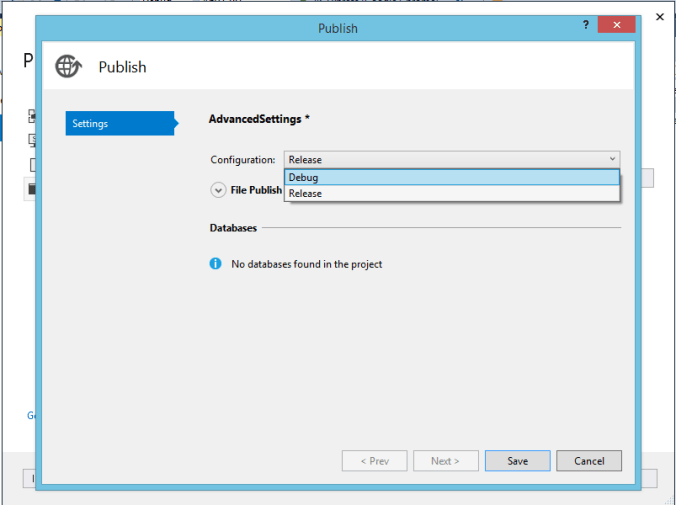Viewport: 676px width, 505px height.
Task: Open help with the question mark button
Action: click(586, 25)
